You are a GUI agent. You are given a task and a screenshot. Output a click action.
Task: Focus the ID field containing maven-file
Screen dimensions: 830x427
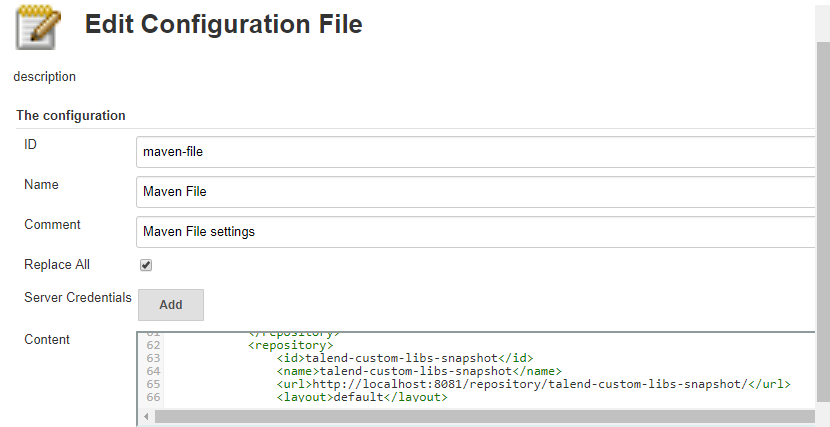coord(475,152)
